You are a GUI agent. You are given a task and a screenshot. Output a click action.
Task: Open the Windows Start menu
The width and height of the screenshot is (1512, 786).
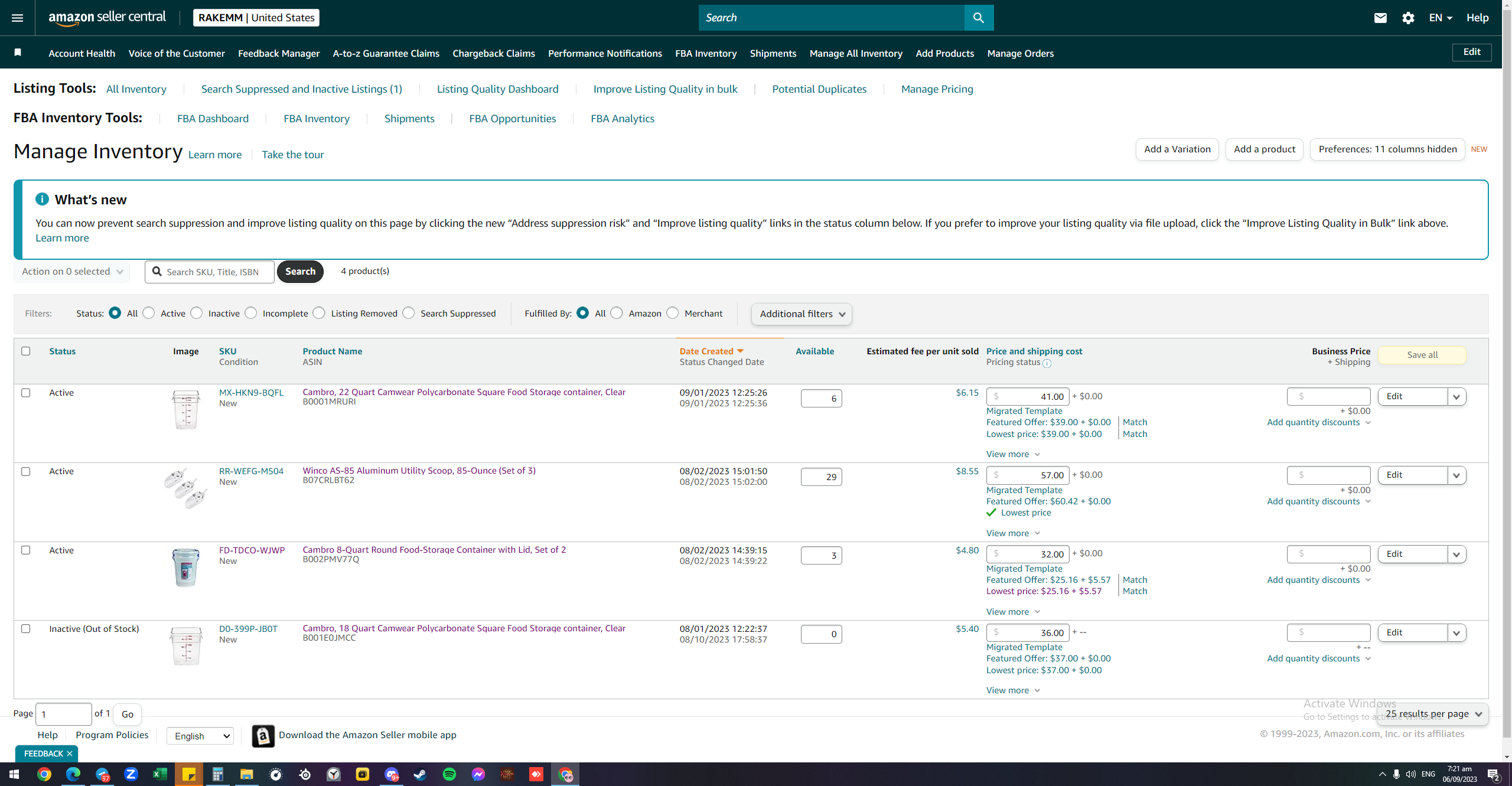pyautogui.click(x=14, y=774)
